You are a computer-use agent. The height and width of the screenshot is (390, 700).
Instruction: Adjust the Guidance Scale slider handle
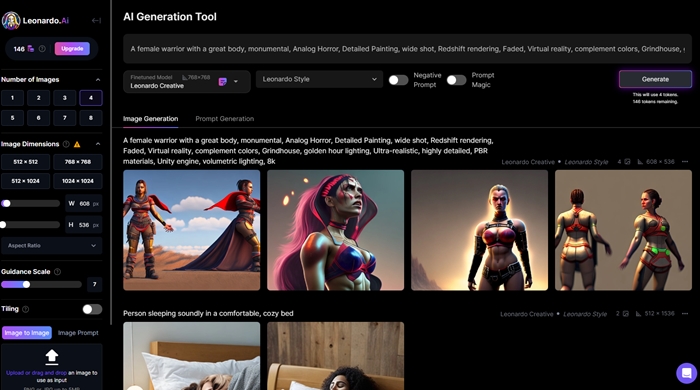pyautogui.click(x=26, y=284)
